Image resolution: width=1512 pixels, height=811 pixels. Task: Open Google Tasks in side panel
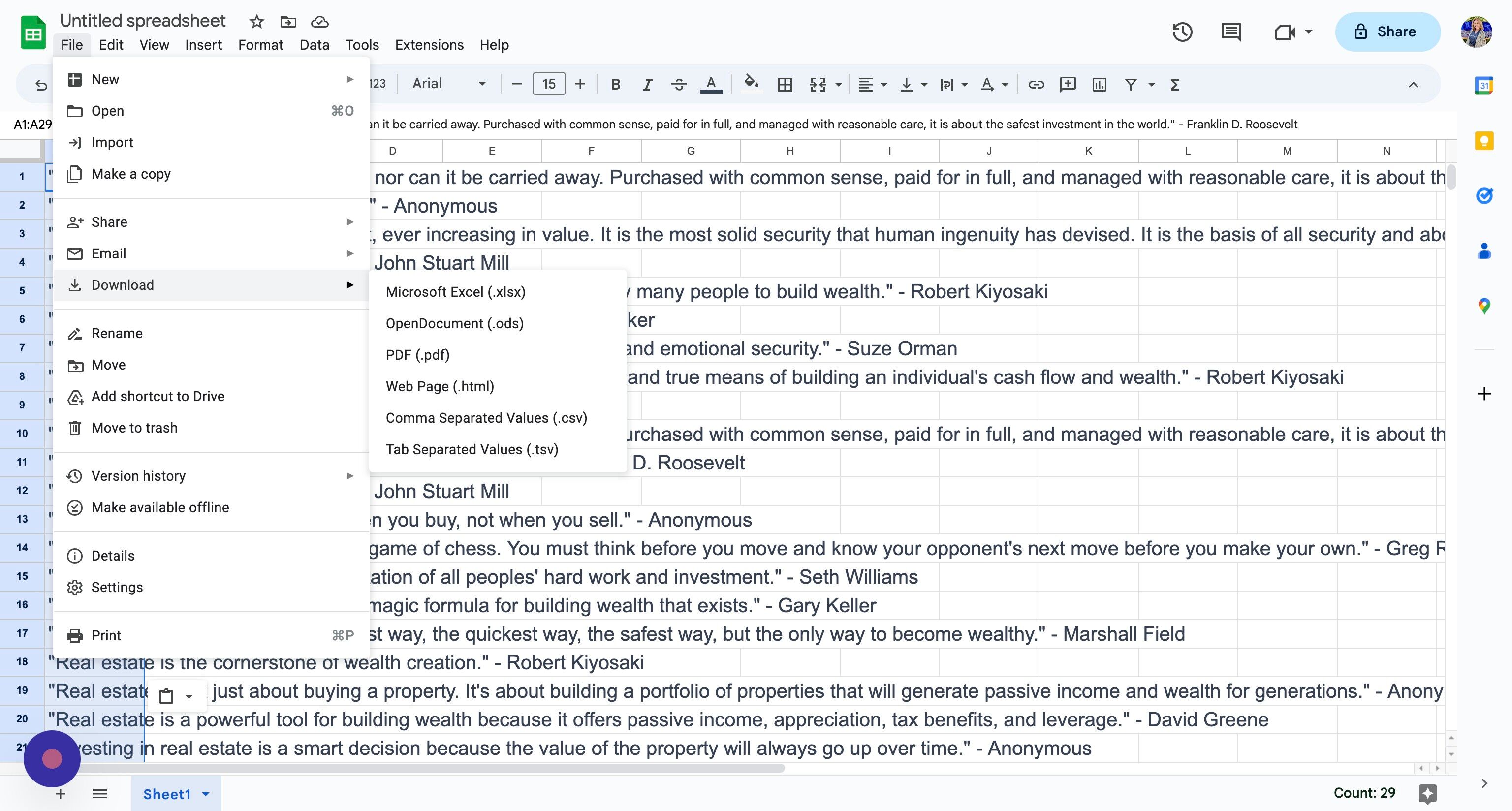(1484, 195)
